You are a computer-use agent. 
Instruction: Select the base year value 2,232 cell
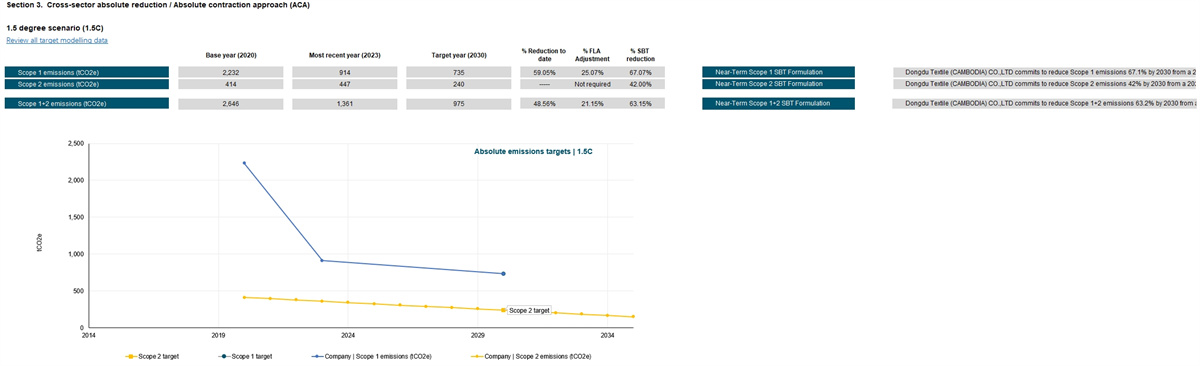pyautogui.click(x=231, y=72)
